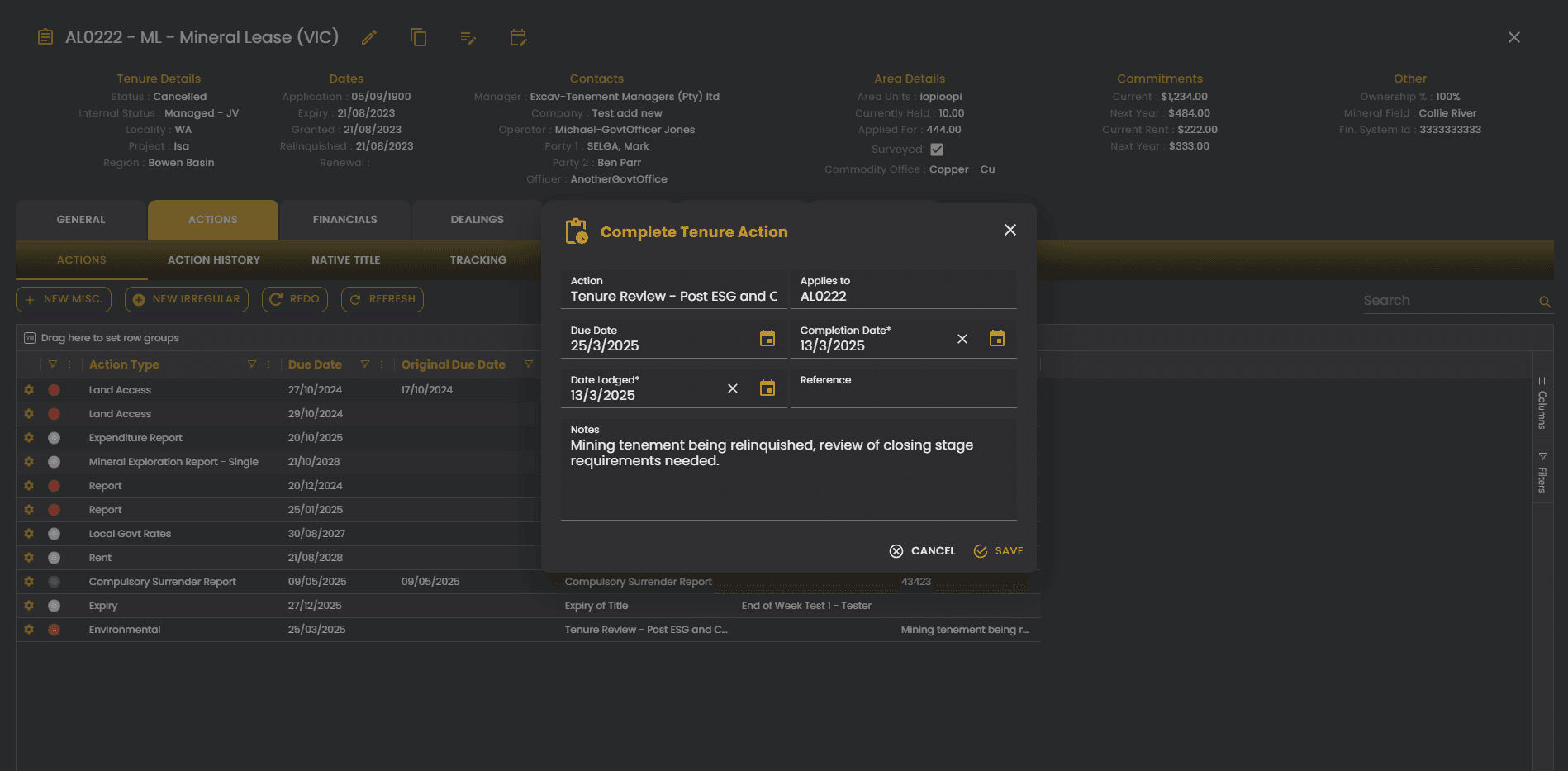1568x771 pixels.
Task: Click the edit pencil icon beside title
Action: click(x=369, y=37)
